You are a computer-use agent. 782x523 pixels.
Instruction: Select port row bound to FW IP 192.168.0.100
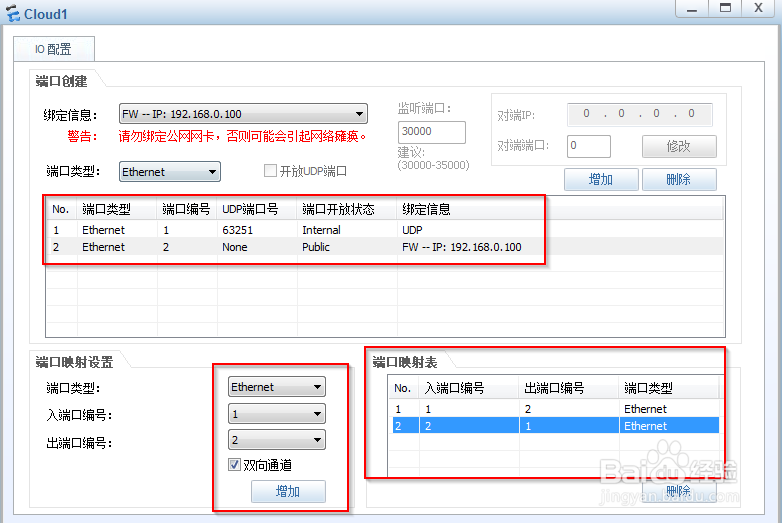coord(384,247)
